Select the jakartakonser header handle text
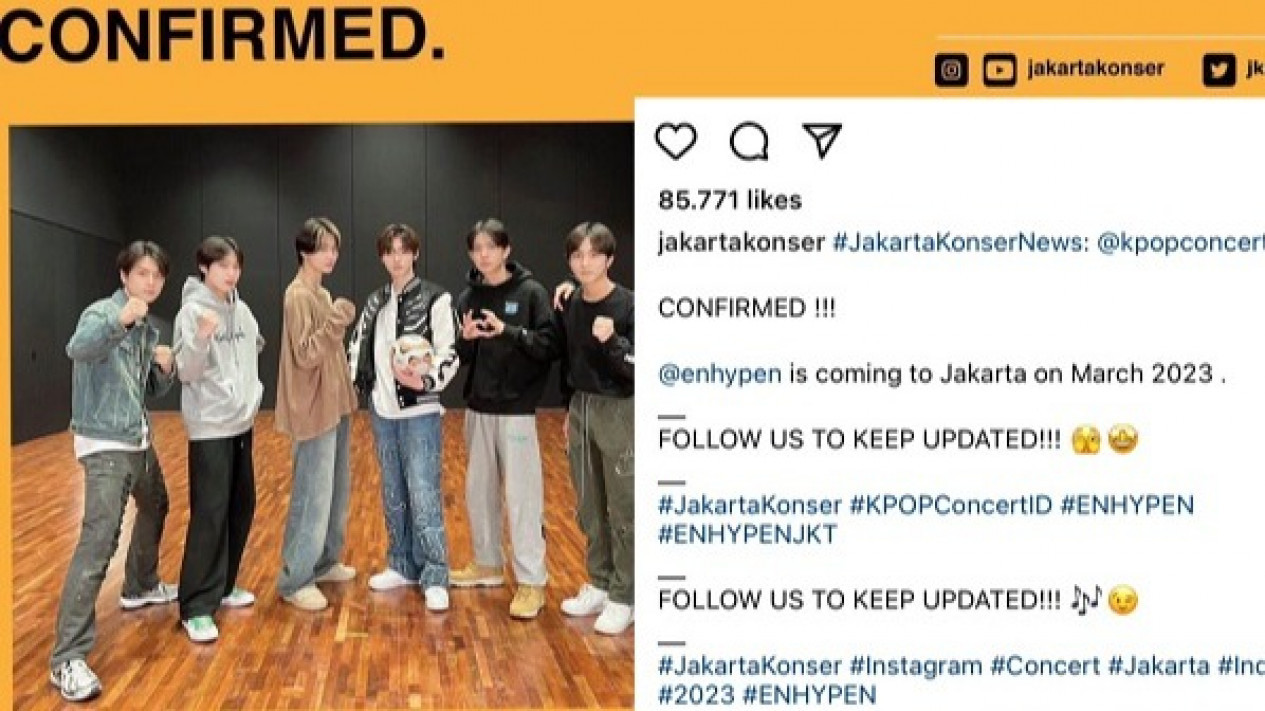The height and width of the screenshot is (711, 1265). coord(1095,69)
